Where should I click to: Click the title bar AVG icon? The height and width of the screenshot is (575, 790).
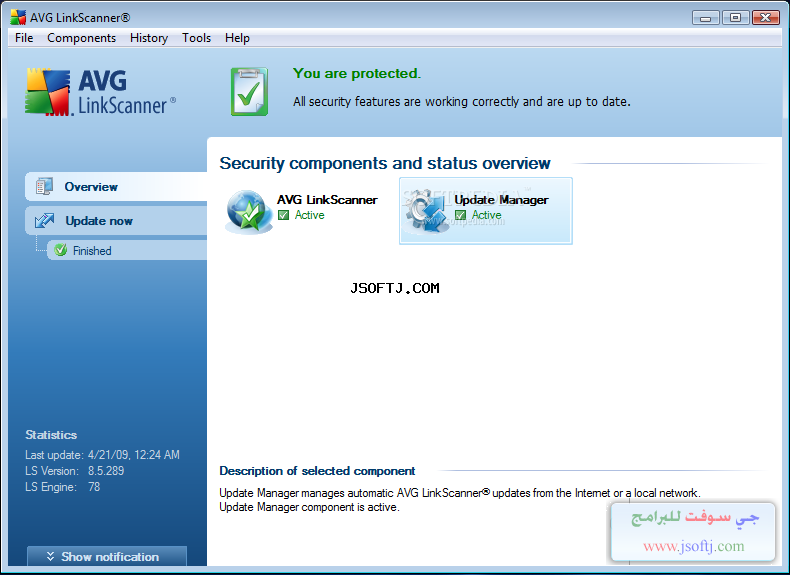[18, 17]
